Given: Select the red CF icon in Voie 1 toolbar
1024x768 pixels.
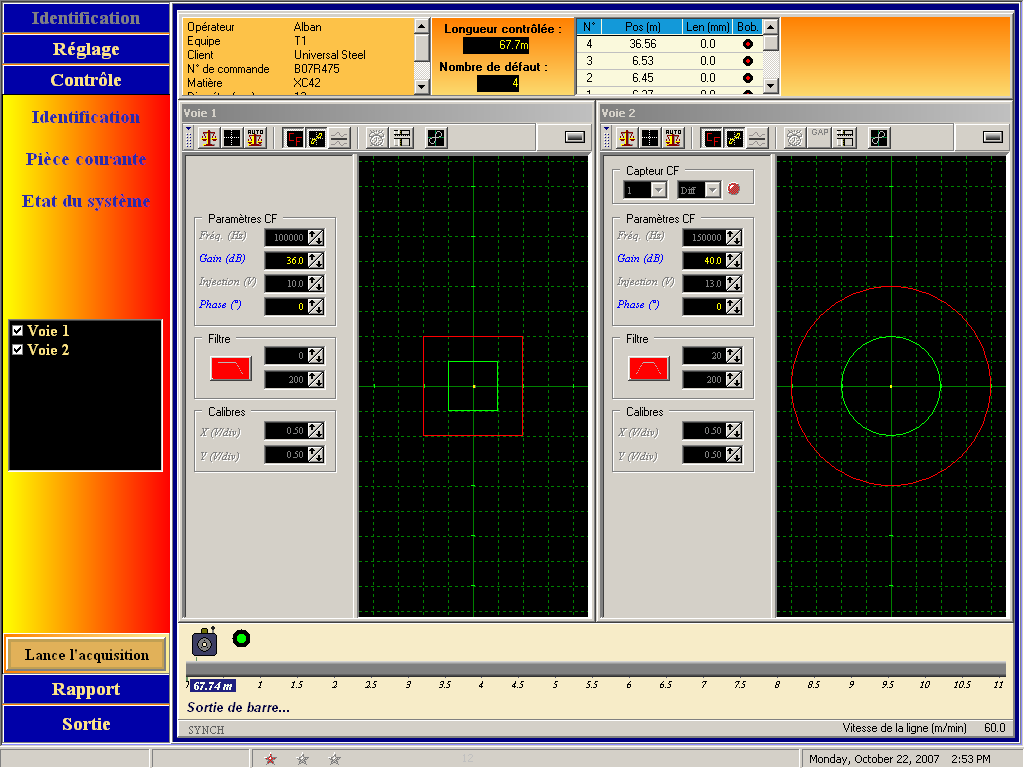Looking at the screenshot, I should (295, 138).
